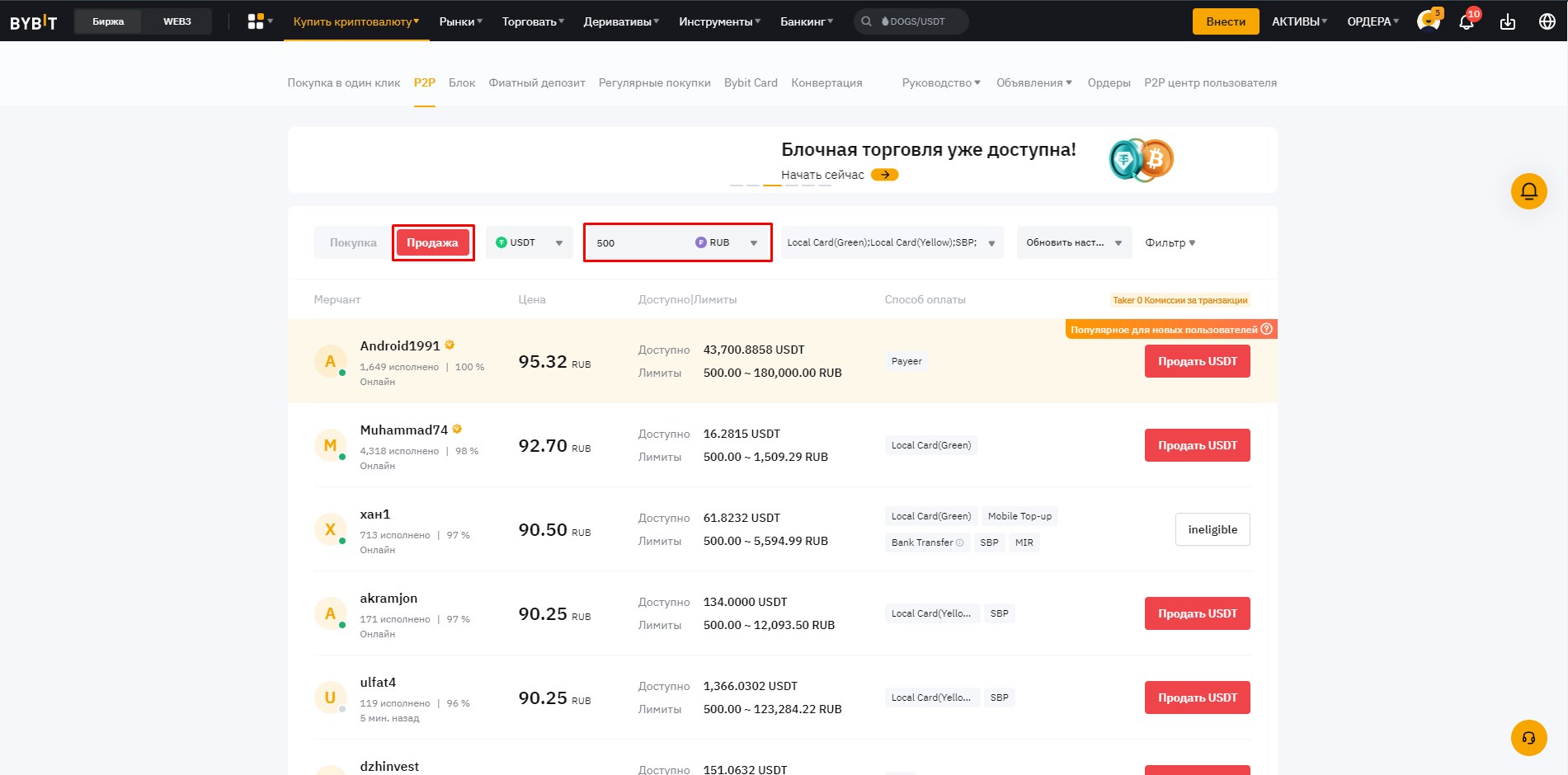Select the P2P tab
1568x775 pixels.
pyautogui.click(x=425, y=82)
